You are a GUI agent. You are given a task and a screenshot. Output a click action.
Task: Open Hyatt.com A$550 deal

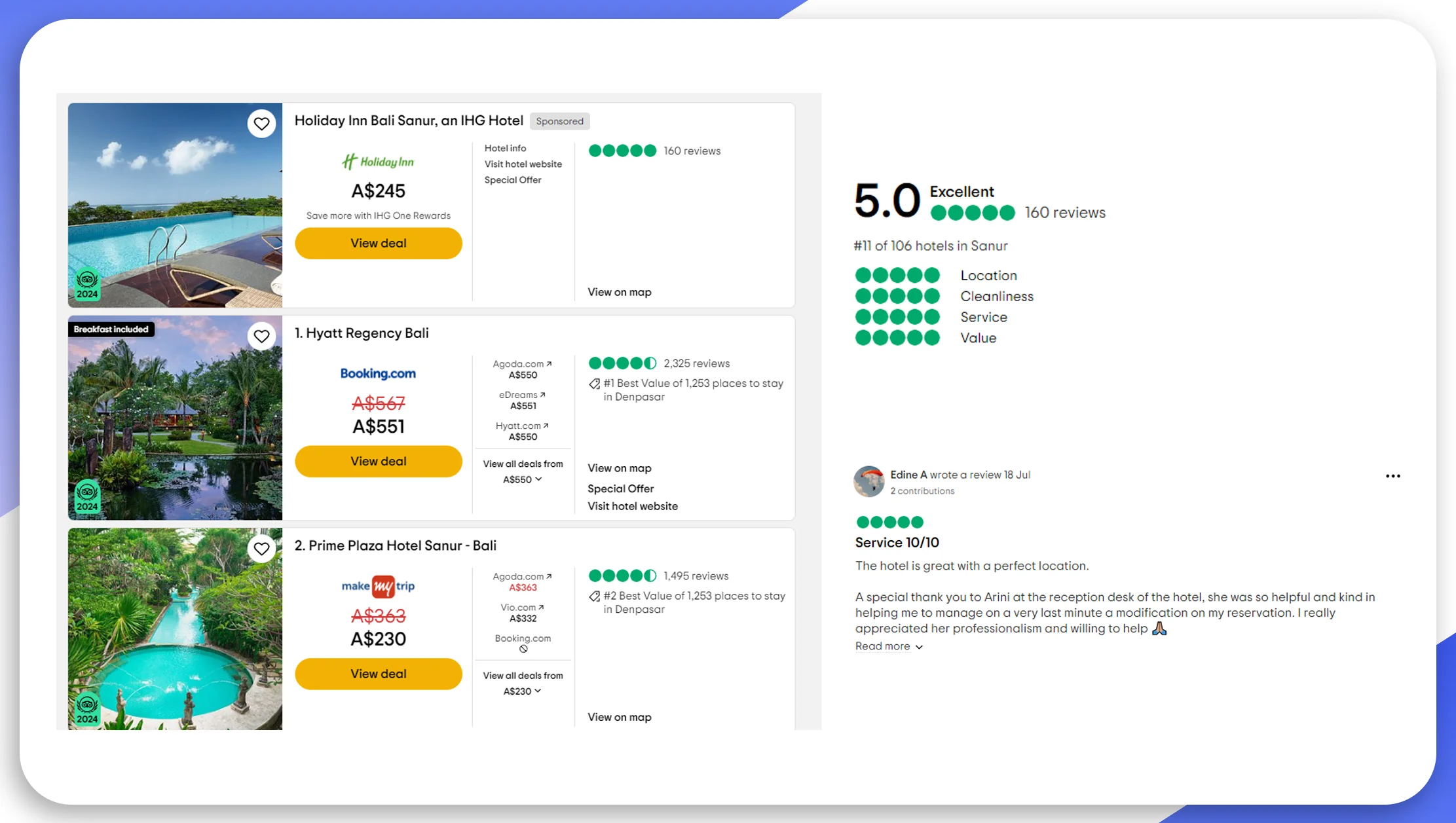(523, 431)
